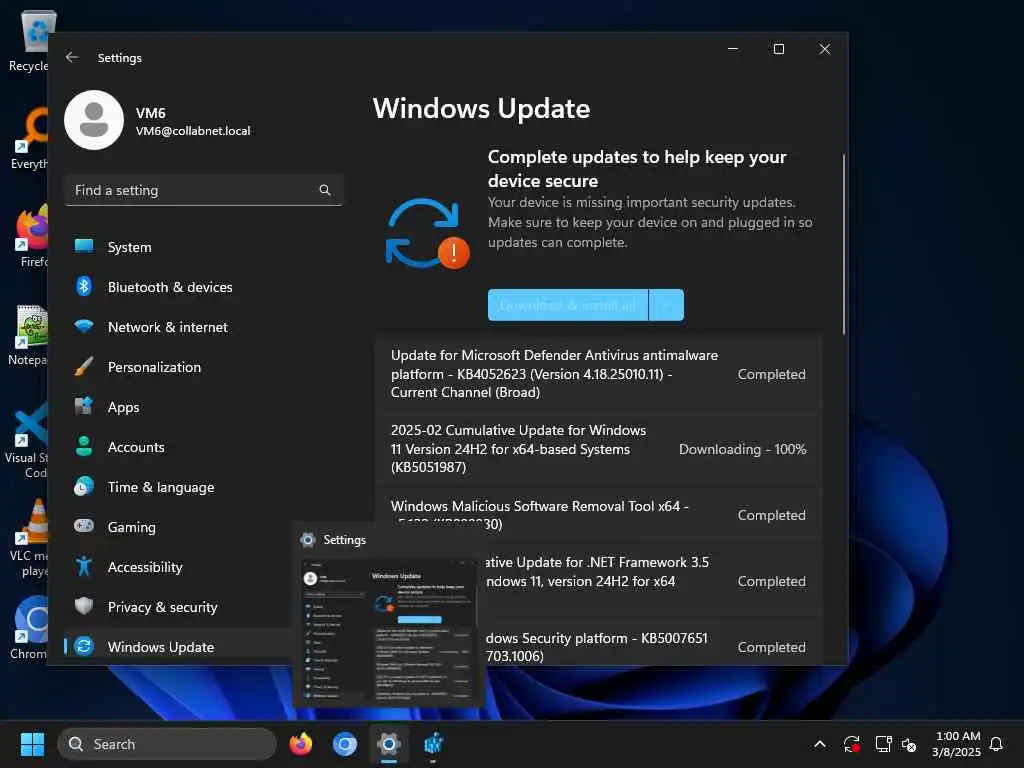Close the Settings window
Screen dimensions: 1024x768
[x=825, y=49]
